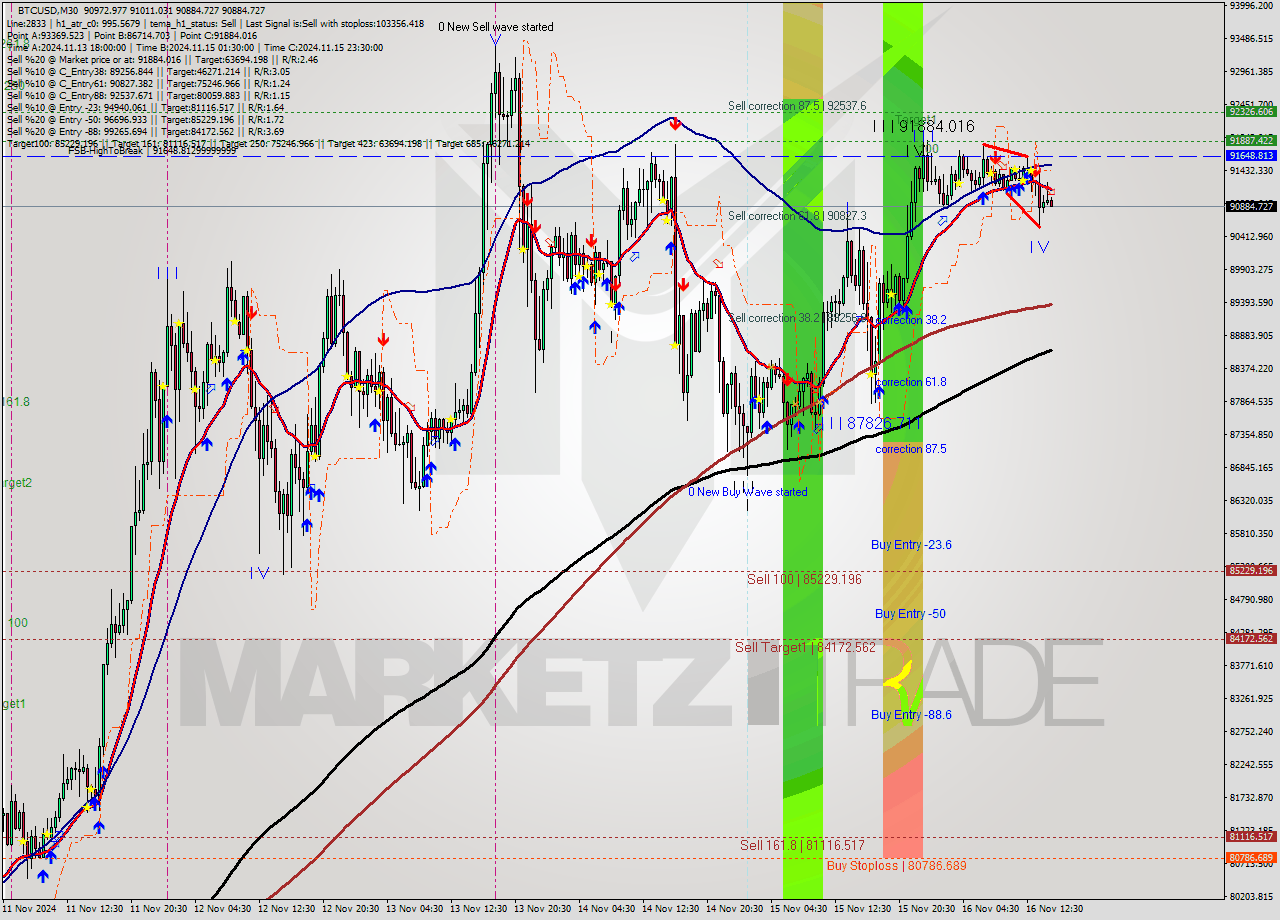The width and height of the screenshot is (1280, 920).
Task: Click the 'Sell %10 @ C_Entry61: 90827.382' line
Action: pos(148,83)
